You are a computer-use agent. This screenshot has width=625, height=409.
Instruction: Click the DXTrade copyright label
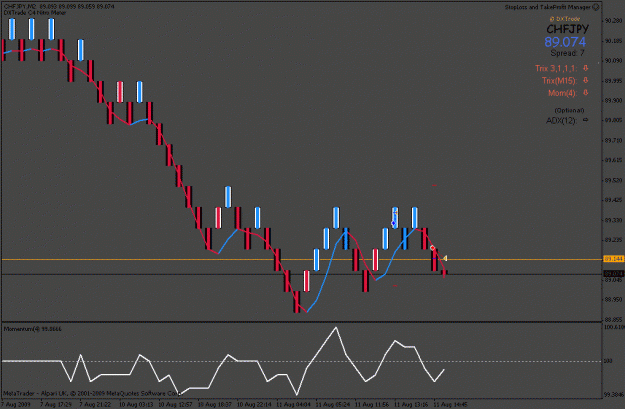click(564, 19)
